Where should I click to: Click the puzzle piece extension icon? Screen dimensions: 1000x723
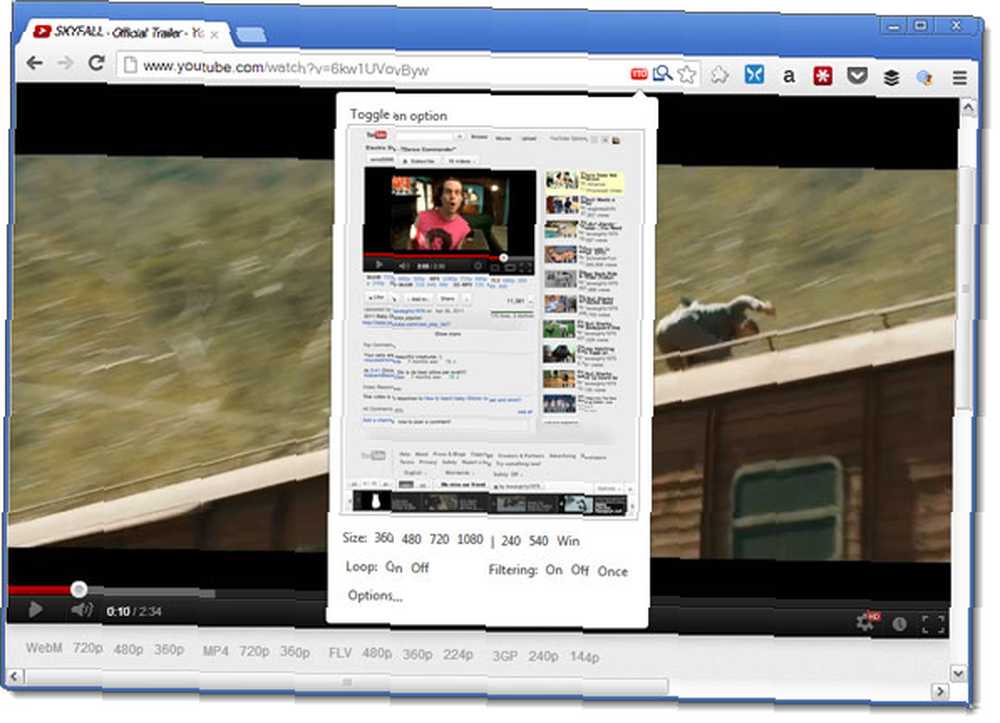pyautogui.click(x=719, y=75)
